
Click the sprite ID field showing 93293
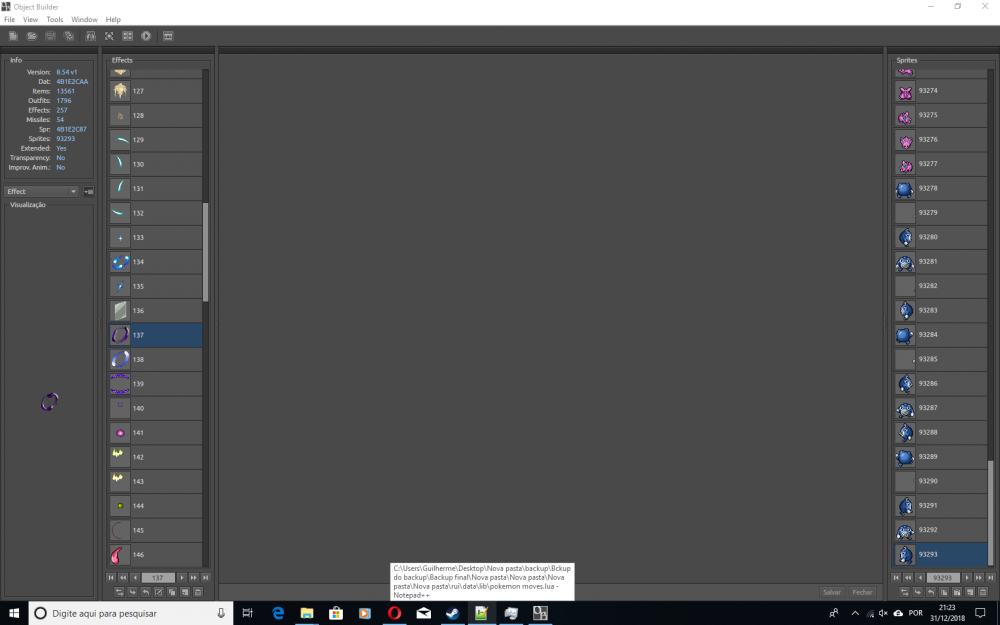pos(943,577)
